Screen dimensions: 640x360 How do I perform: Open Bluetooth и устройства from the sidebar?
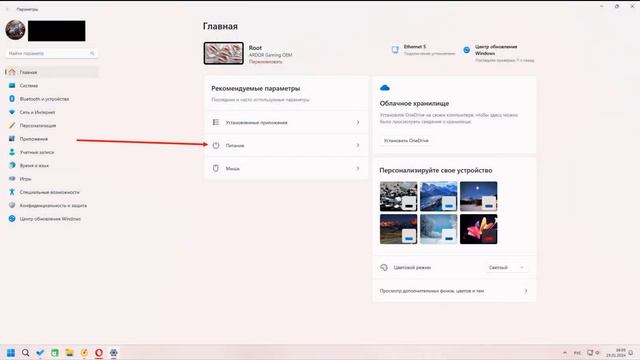[51, 99]
